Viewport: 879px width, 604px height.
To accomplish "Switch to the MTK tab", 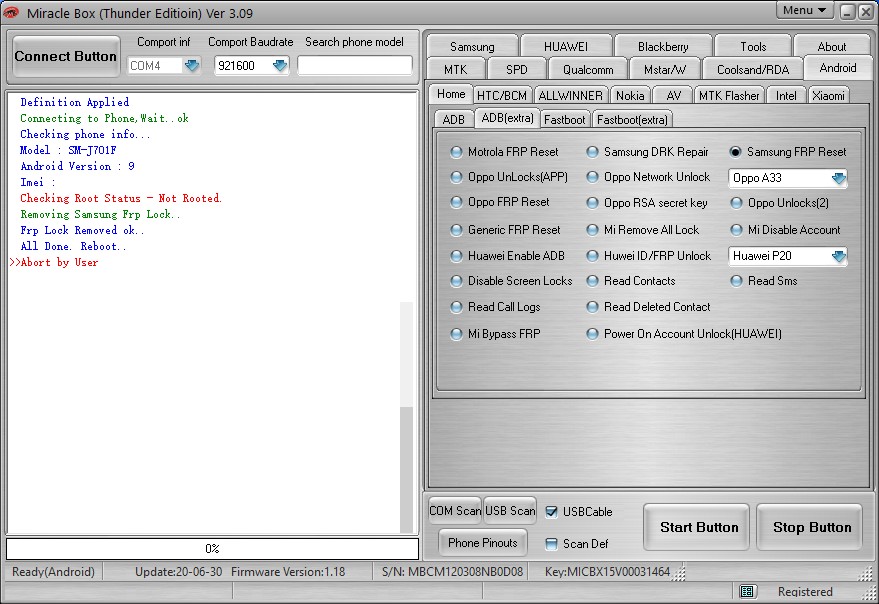I will tap(455, 70).
